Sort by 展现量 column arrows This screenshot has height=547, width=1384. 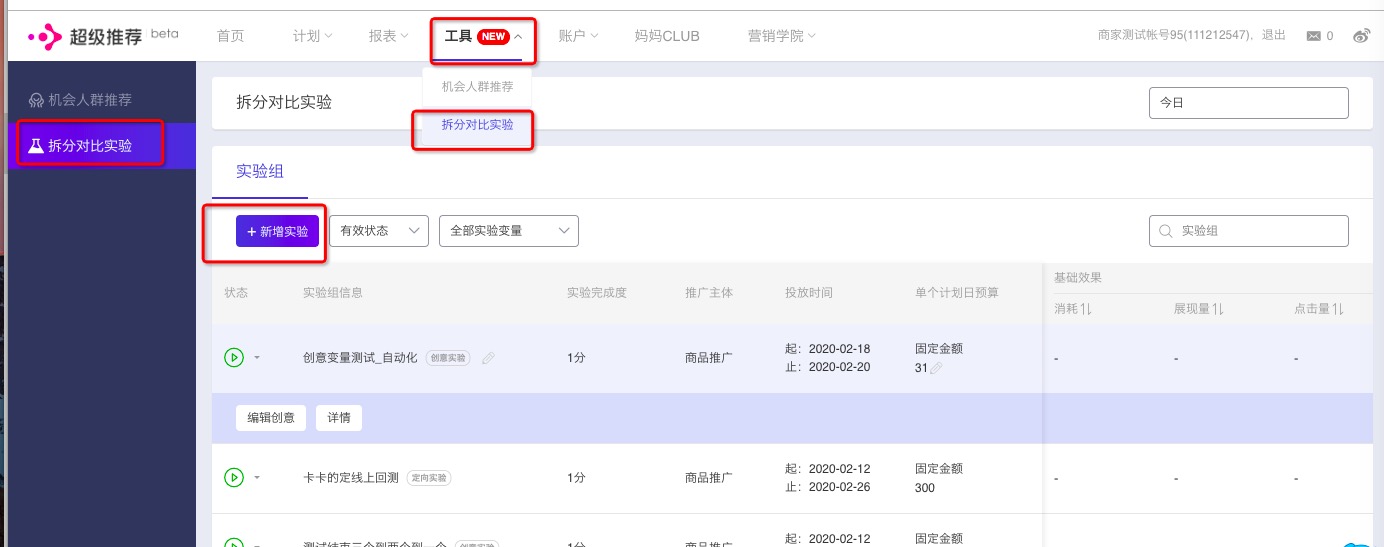1219,311
